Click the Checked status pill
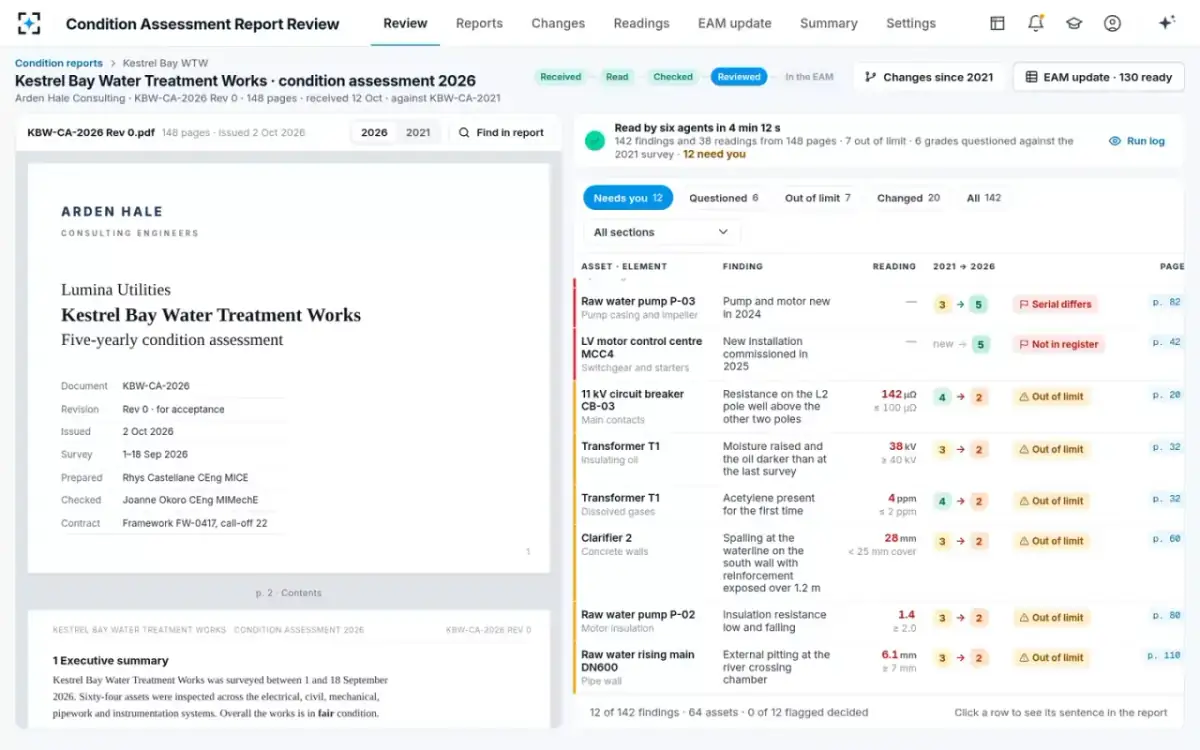 [673, 77]
